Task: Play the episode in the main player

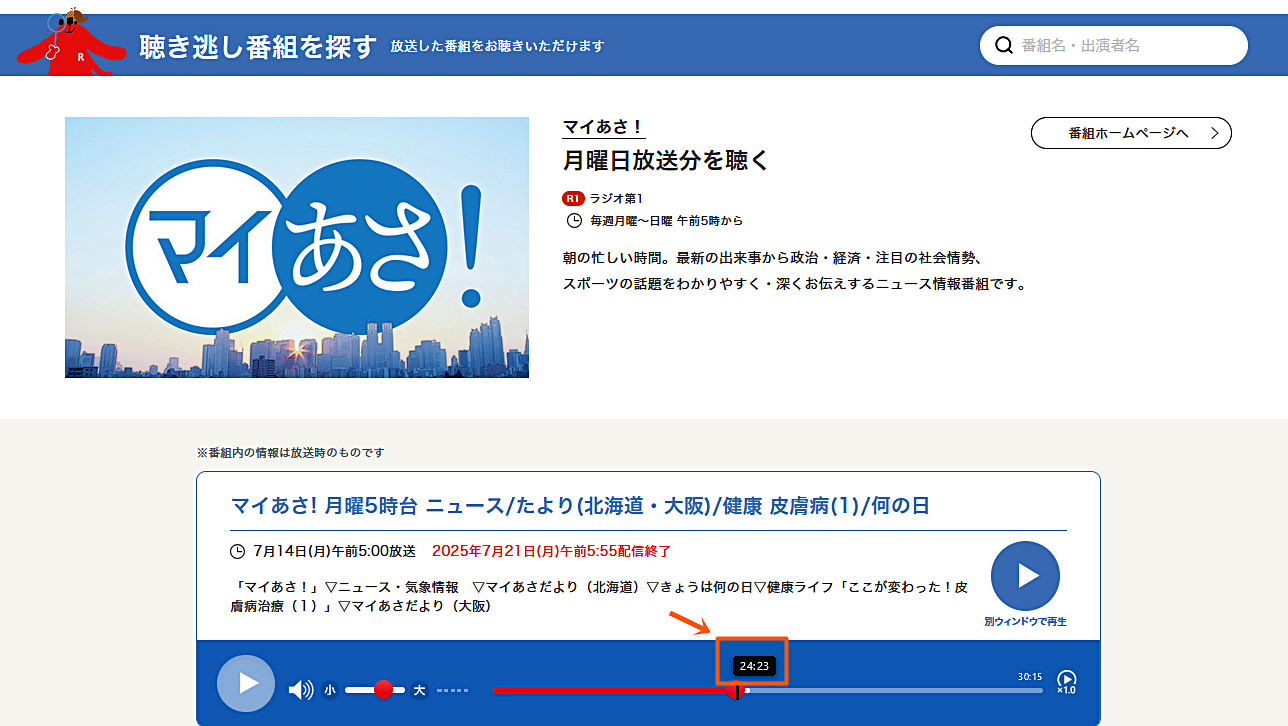Action: tap(246, 684)
